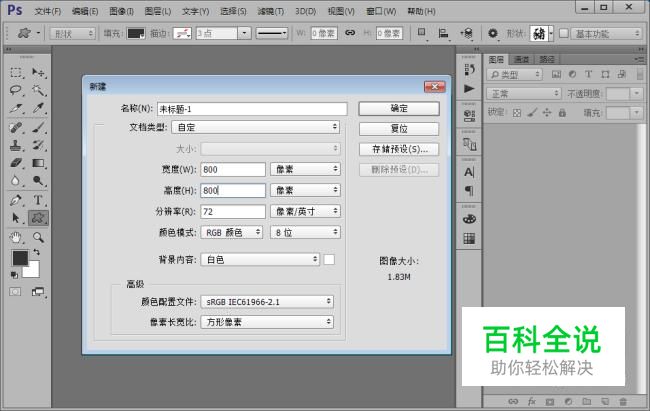
Task: Open the pixel aspect ratio dropdown
Action: (x=267, y=322)
